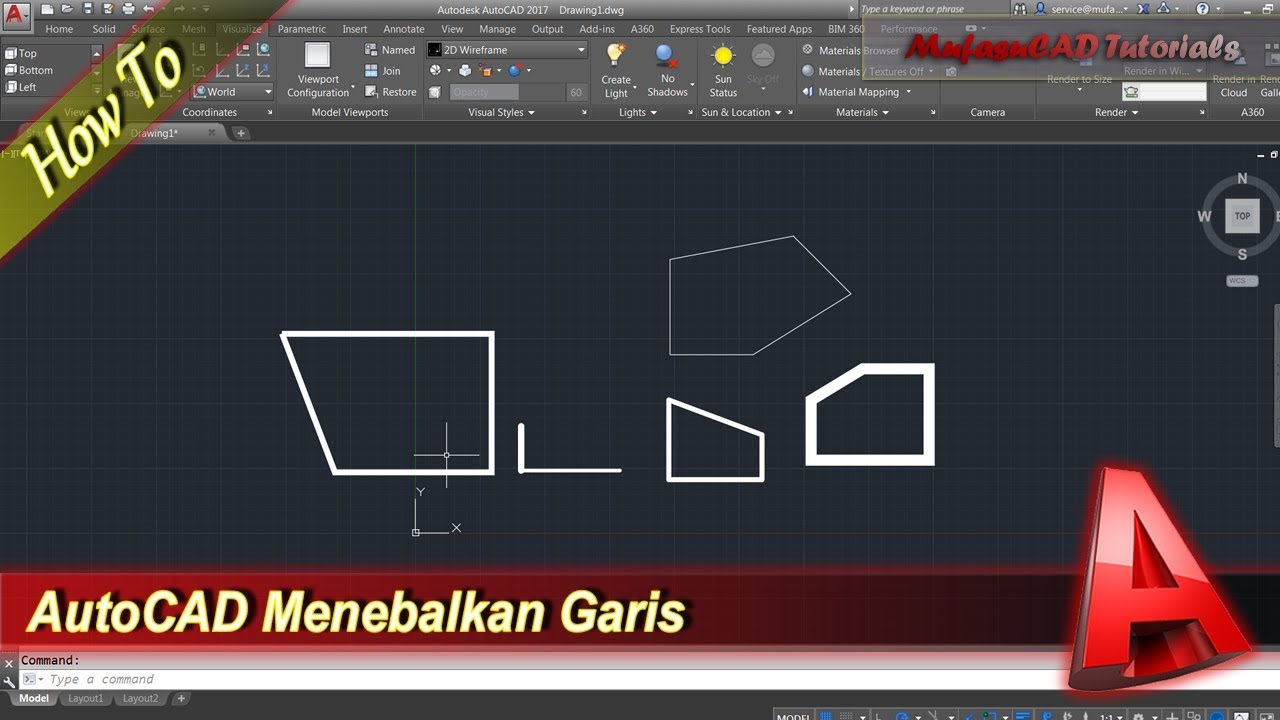
Task: Open the Insert ribbon tab
Action: click(355, 29)
